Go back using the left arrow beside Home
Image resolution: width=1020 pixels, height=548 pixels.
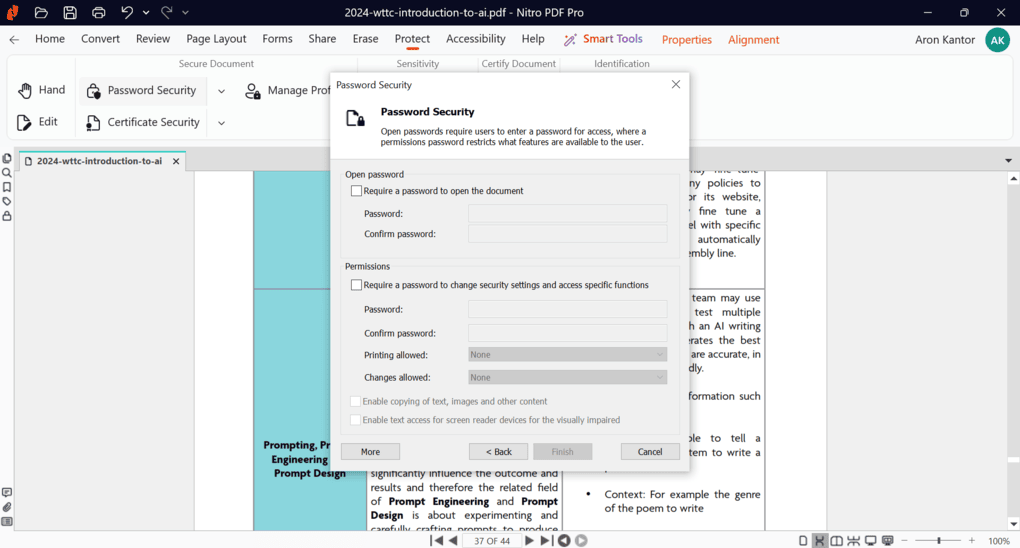point(14,40)
